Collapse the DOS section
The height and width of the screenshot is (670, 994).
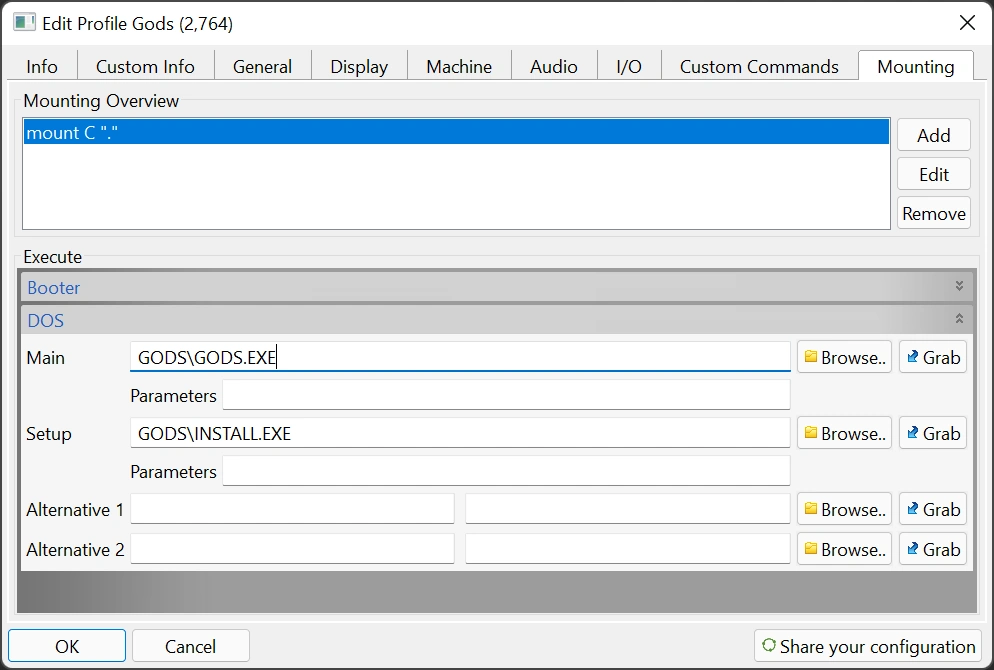coord(958,320)
